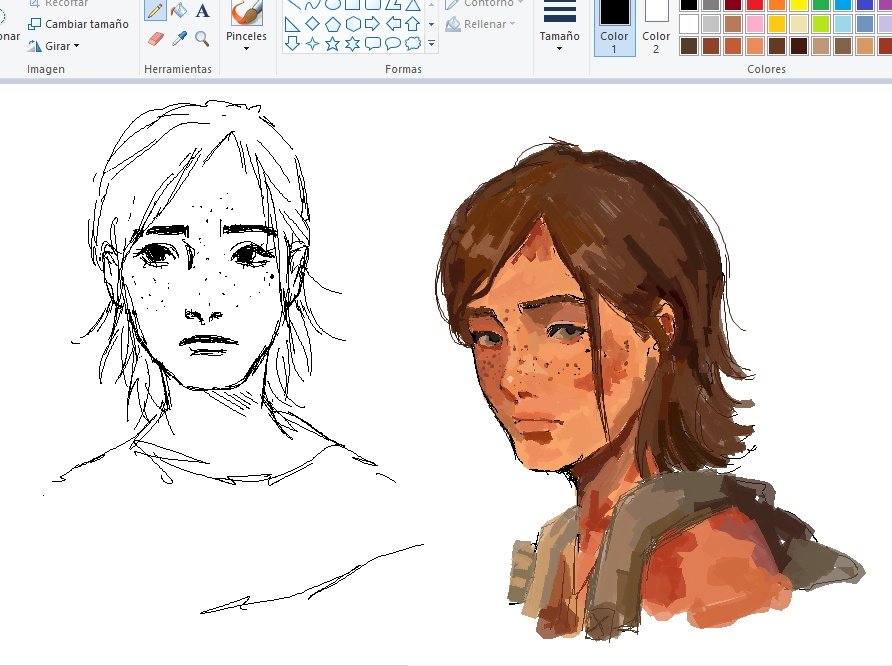Image resolution: width=892 pixels, height=666 pixels.
Task: Expand the full shapes gallery
Action: [431, 43]
